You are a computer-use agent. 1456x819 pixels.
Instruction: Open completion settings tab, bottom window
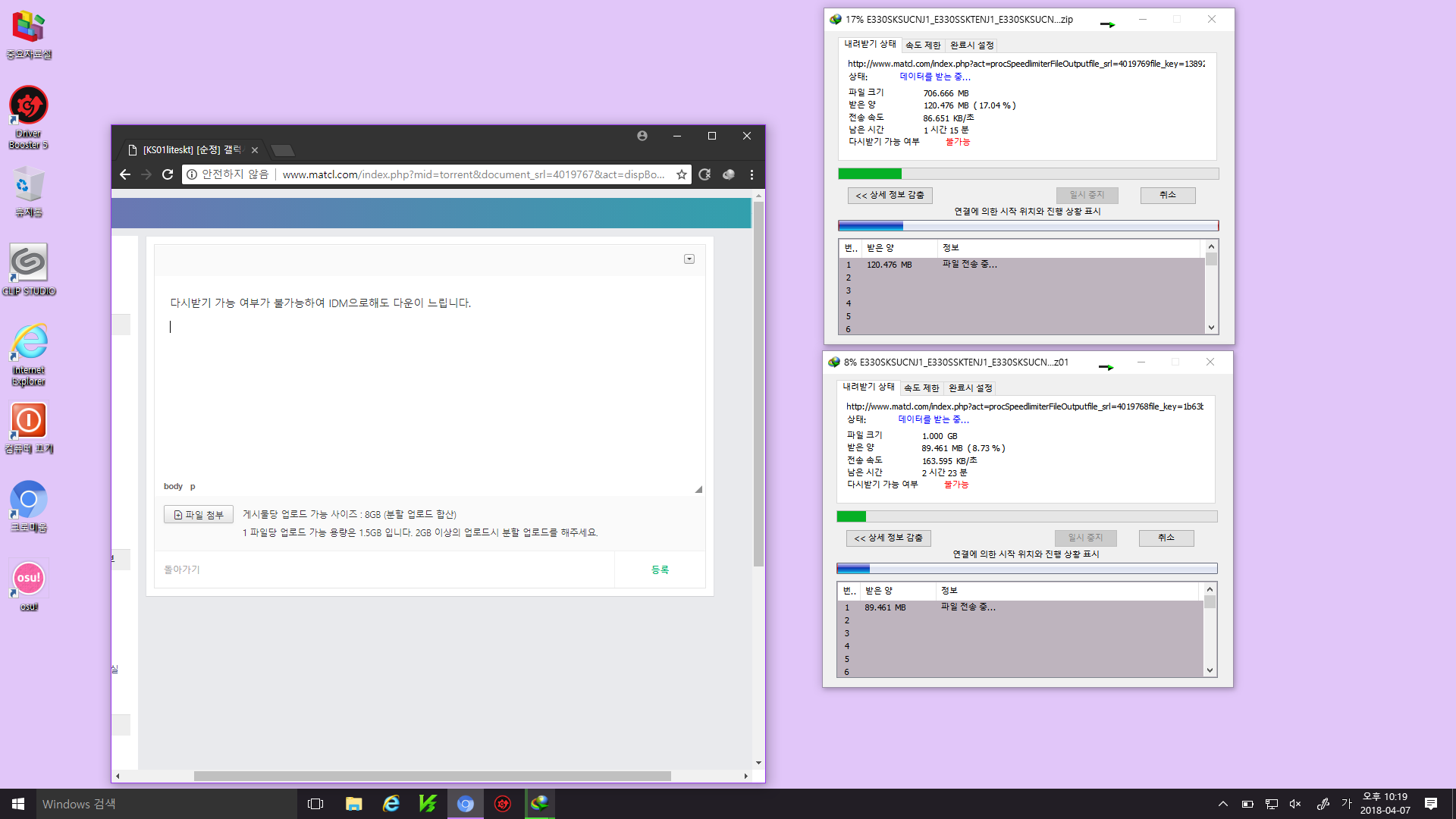click(970, 388)
